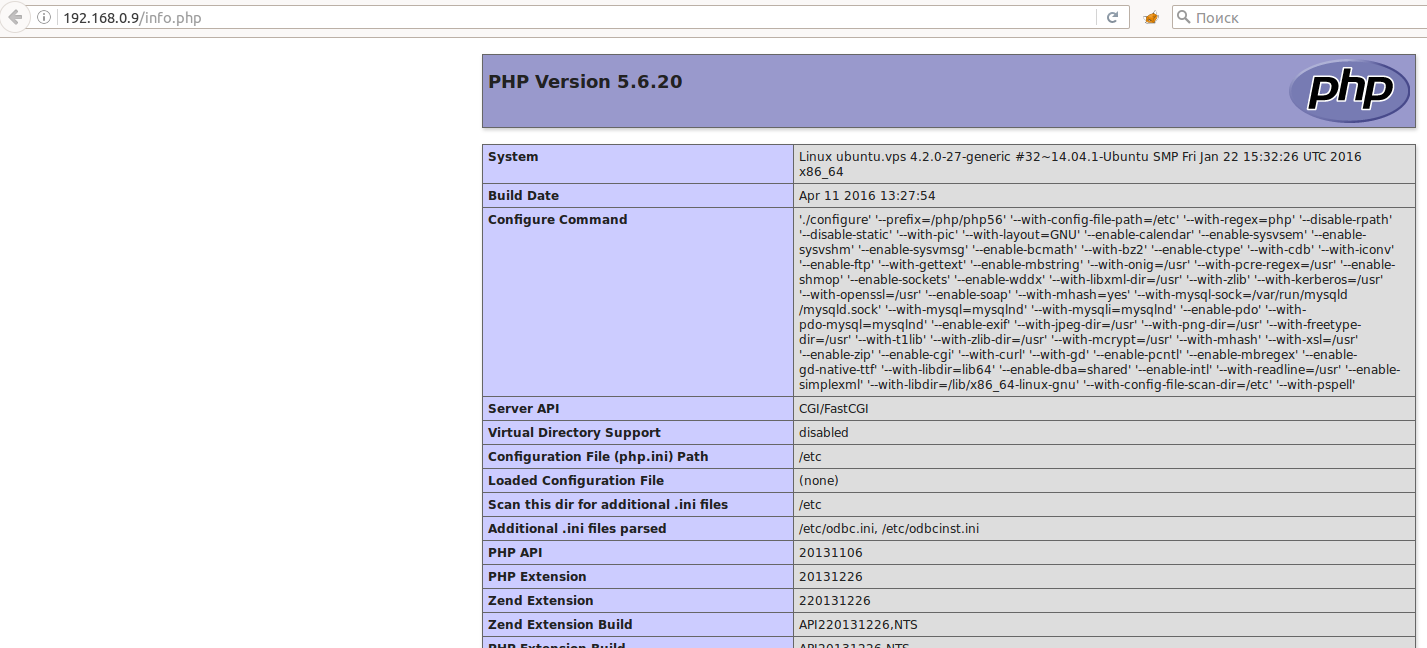Viewport: 1427px width, 648px height.
Task: Click the './configure' command text block
Action: tap(1099, 302)
